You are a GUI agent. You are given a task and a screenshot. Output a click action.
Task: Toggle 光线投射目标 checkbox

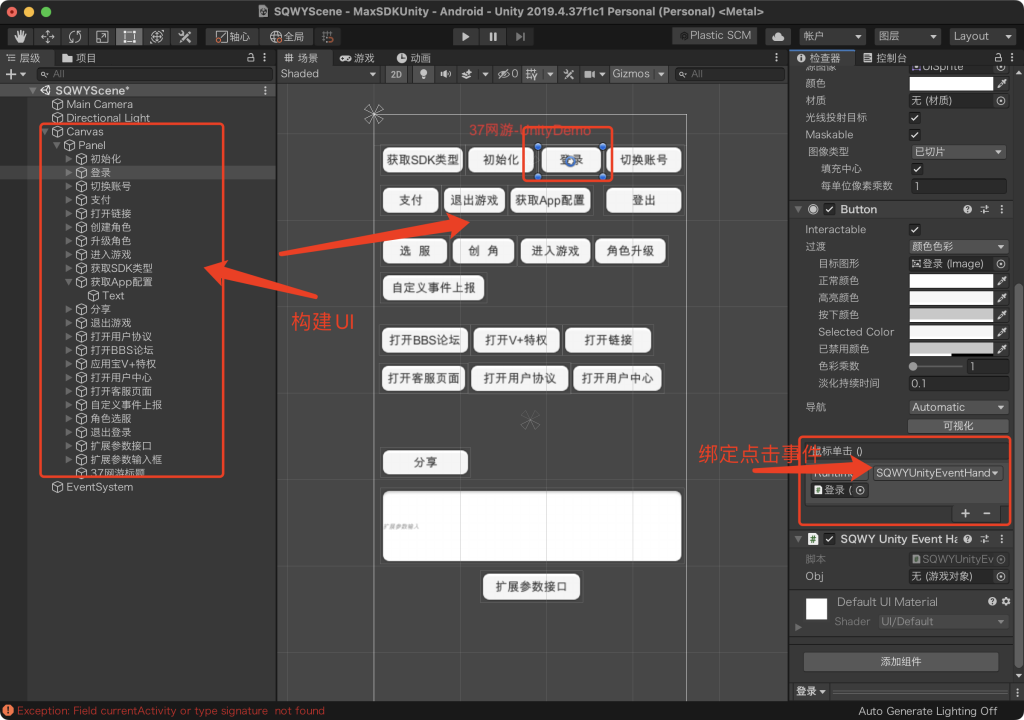coord(915,118)
